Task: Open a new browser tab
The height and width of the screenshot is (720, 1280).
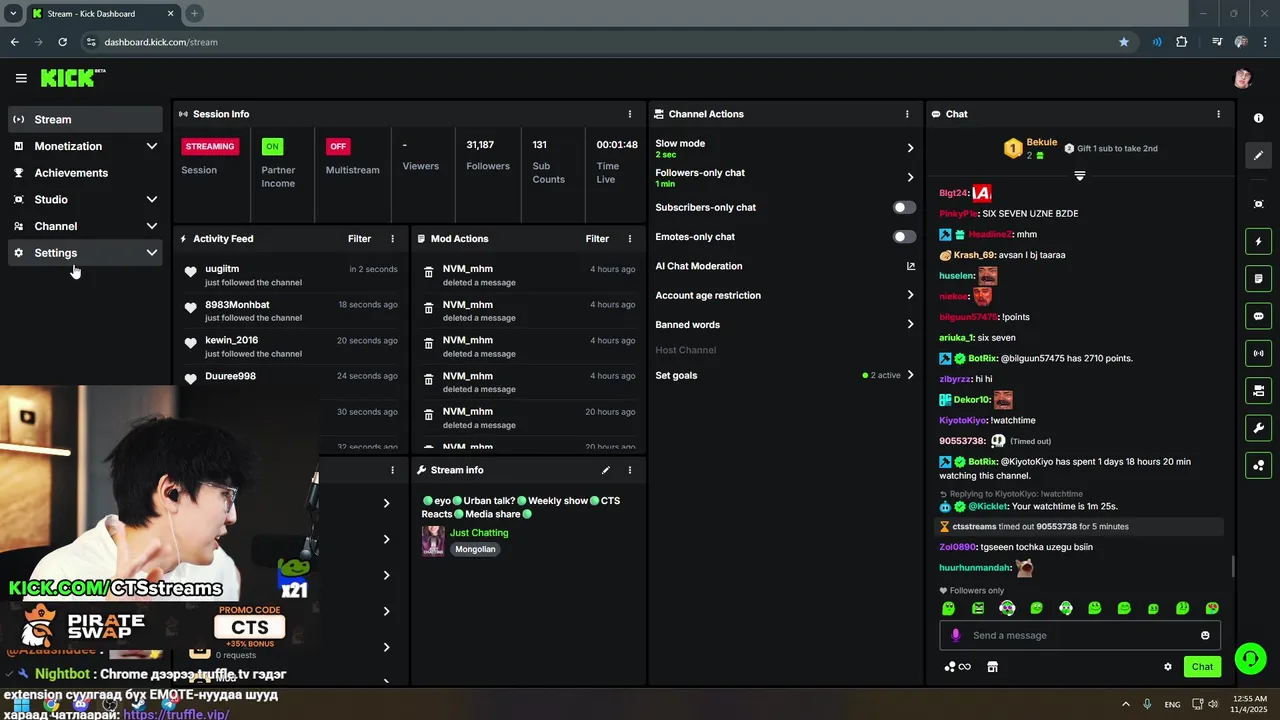Action: [x=194, y=13]
